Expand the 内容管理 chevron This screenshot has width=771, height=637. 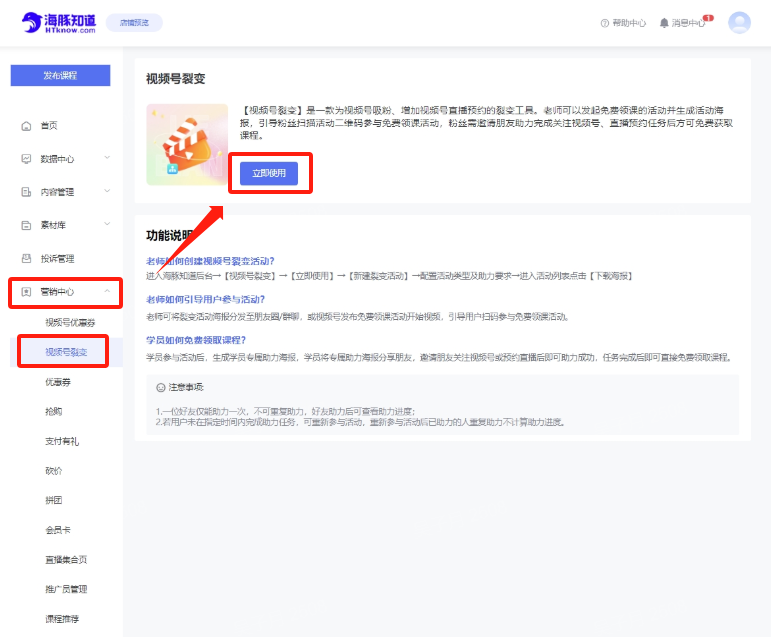pos(107,191)
